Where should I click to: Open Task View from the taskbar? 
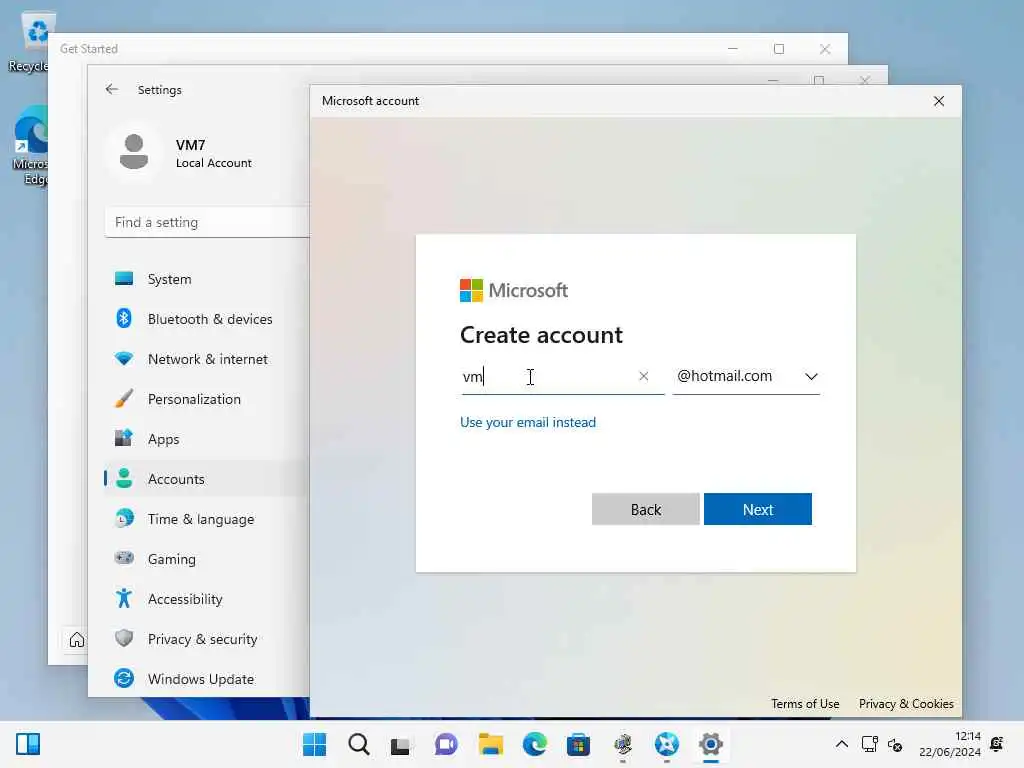click(400, 745)
